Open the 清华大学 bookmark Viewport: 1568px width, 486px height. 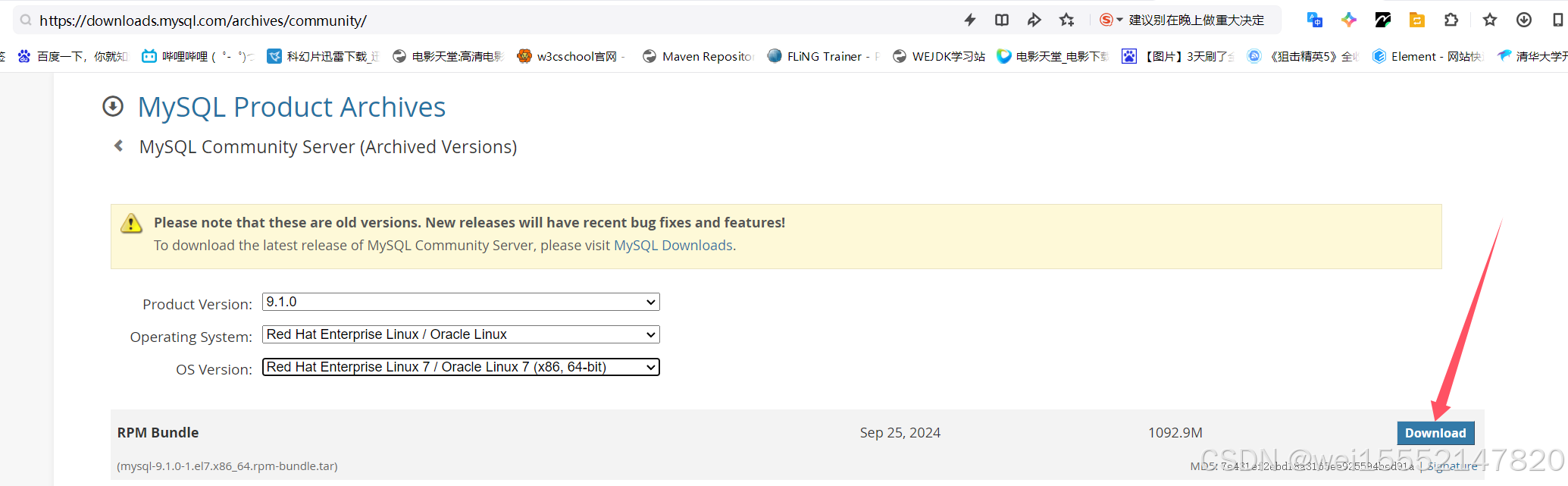click(x=1532, y=56)
